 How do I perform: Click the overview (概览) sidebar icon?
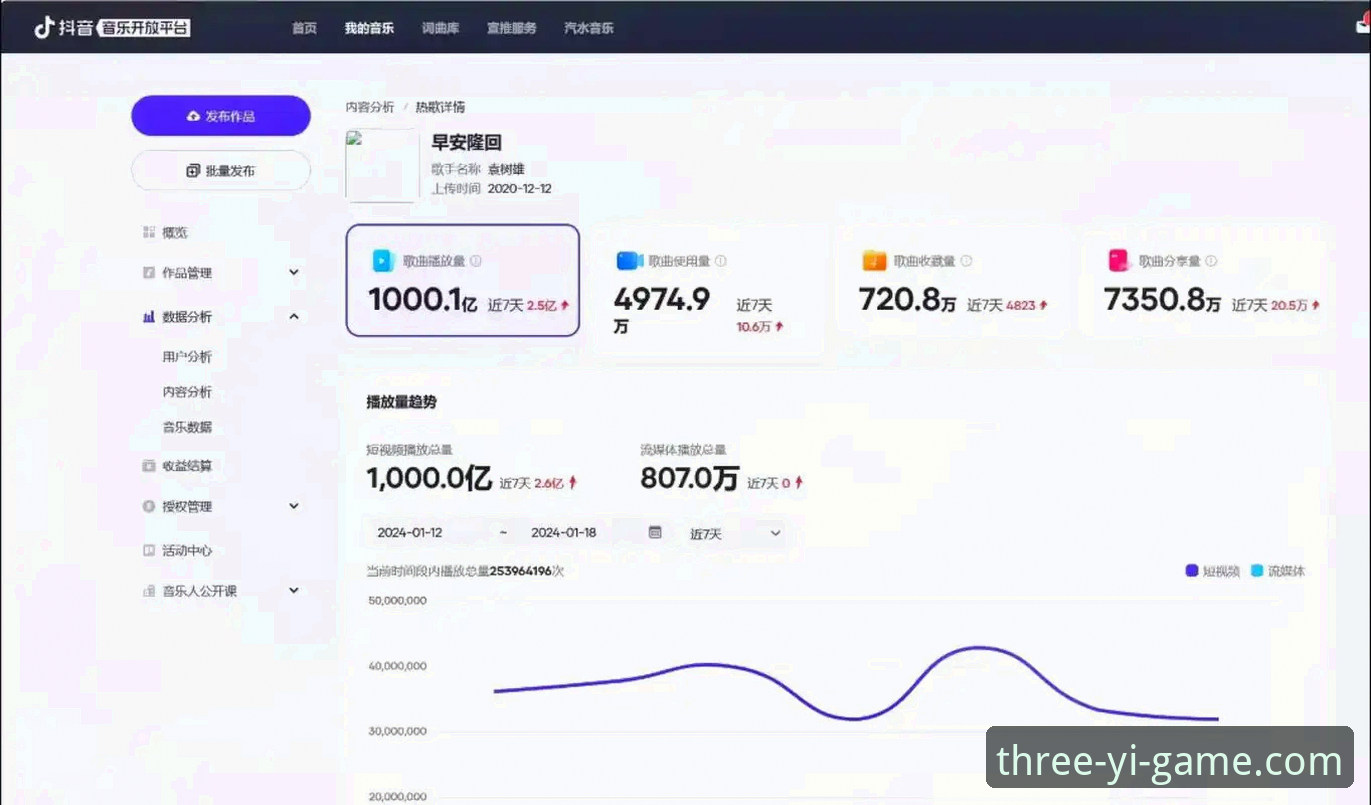tap(149, 232)
